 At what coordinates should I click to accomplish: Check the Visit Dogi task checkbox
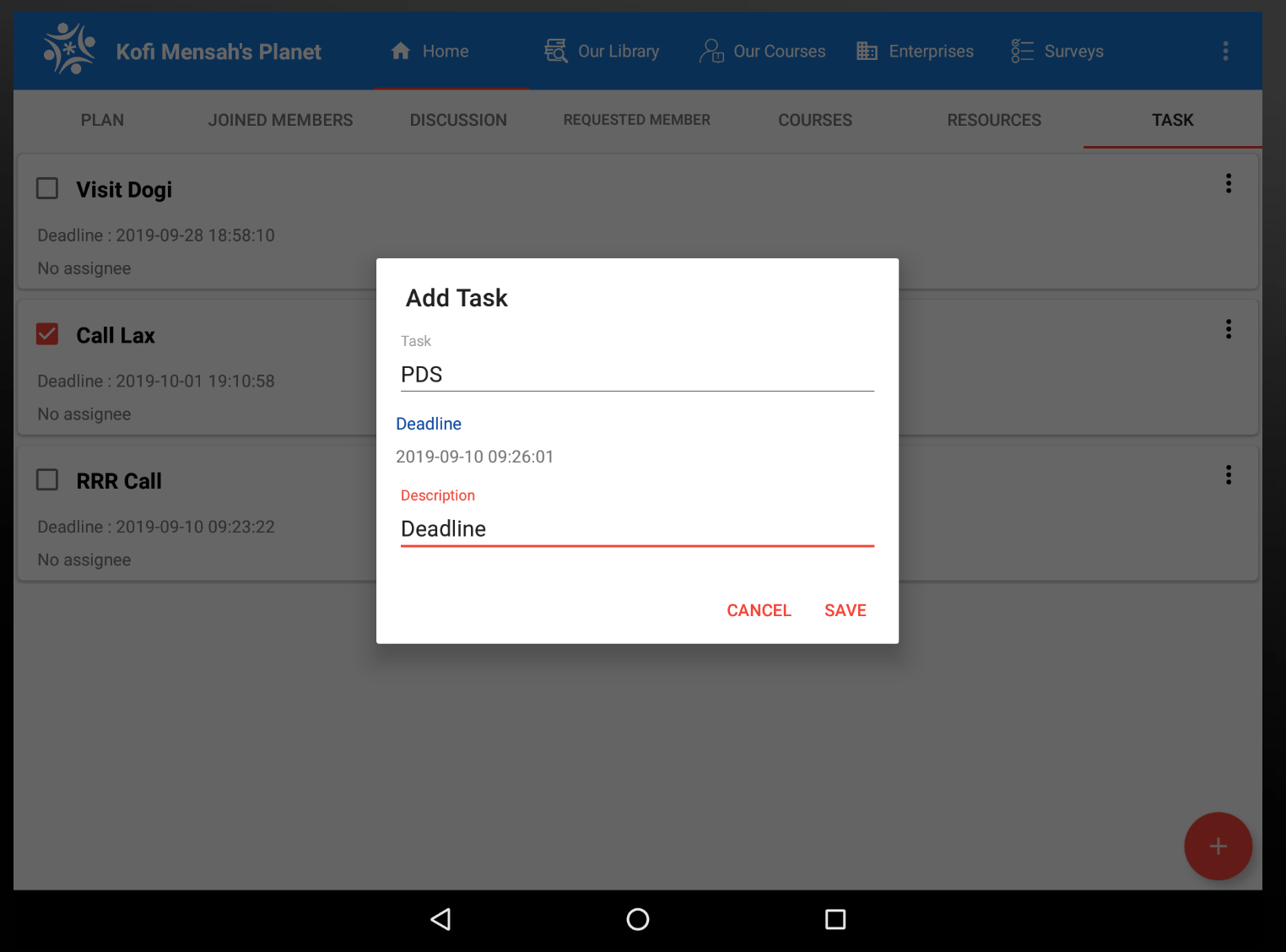click(x=46, y=188)
